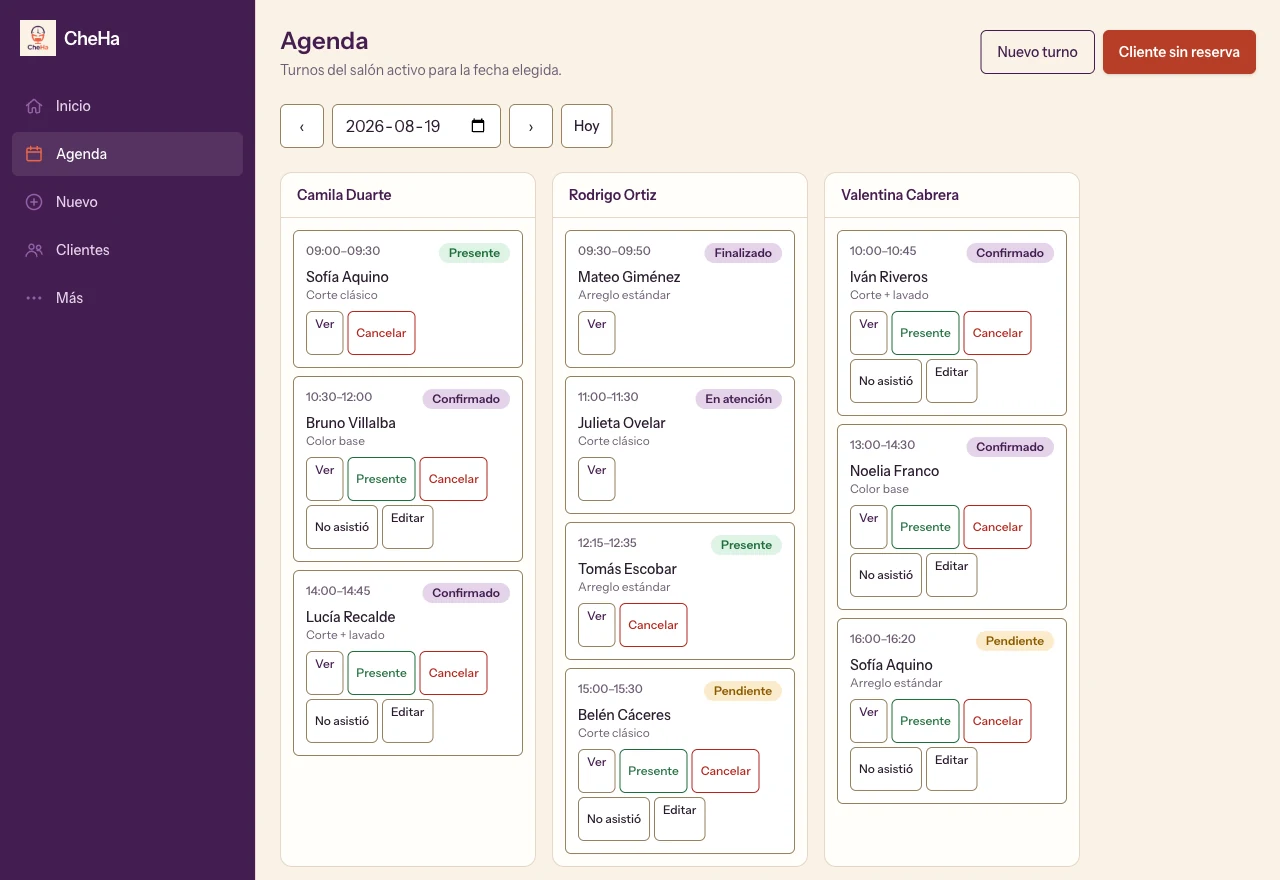Open Clientes in the sidebar
This screenshot has width=1280, height=880.
click(x=127, y=250)
